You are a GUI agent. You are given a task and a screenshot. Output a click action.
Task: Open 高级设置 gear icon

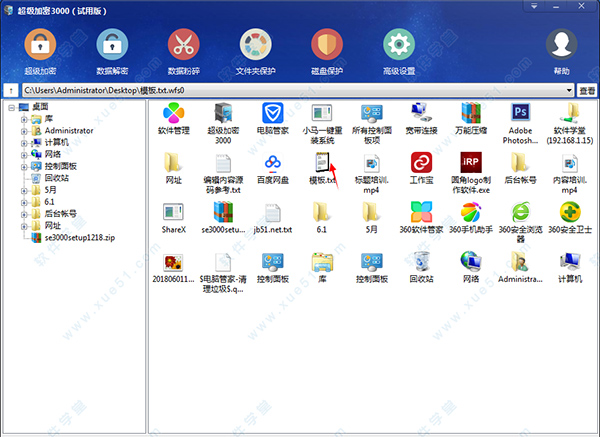click(399, 46)
